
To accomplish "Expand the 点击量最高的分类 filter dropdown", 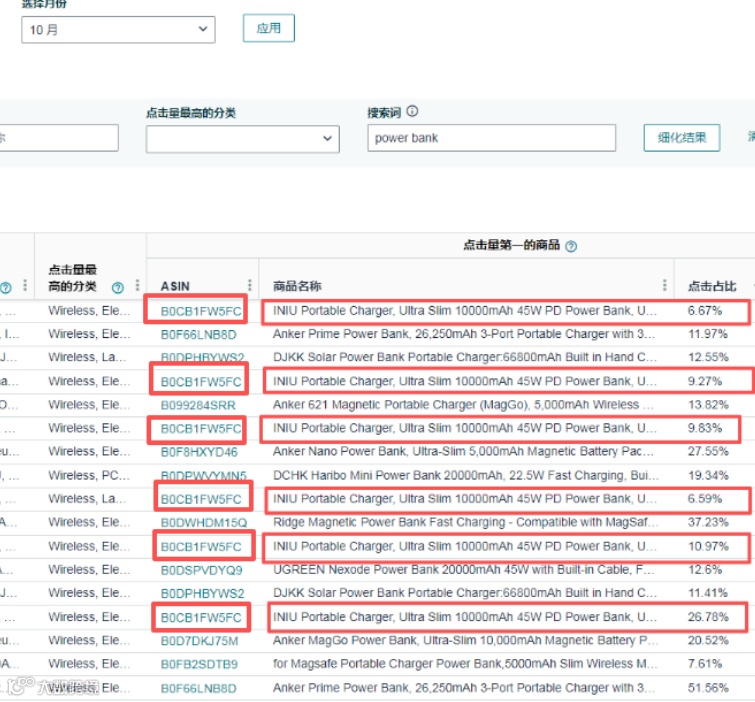I will coord(243,139).
